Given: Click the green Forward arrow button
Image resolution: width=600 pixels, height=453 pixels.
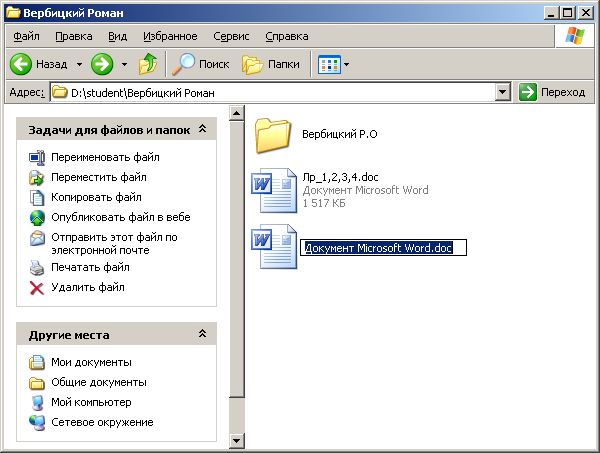Looking at the screenshot, I should pos(102,64).
